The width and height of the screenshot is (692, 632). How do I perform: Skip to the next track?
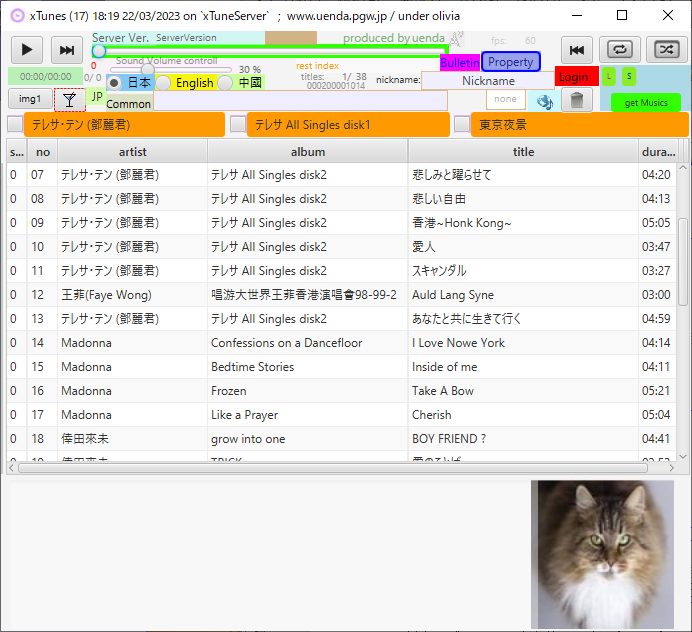pyautogui.click(x=67, y=50)
